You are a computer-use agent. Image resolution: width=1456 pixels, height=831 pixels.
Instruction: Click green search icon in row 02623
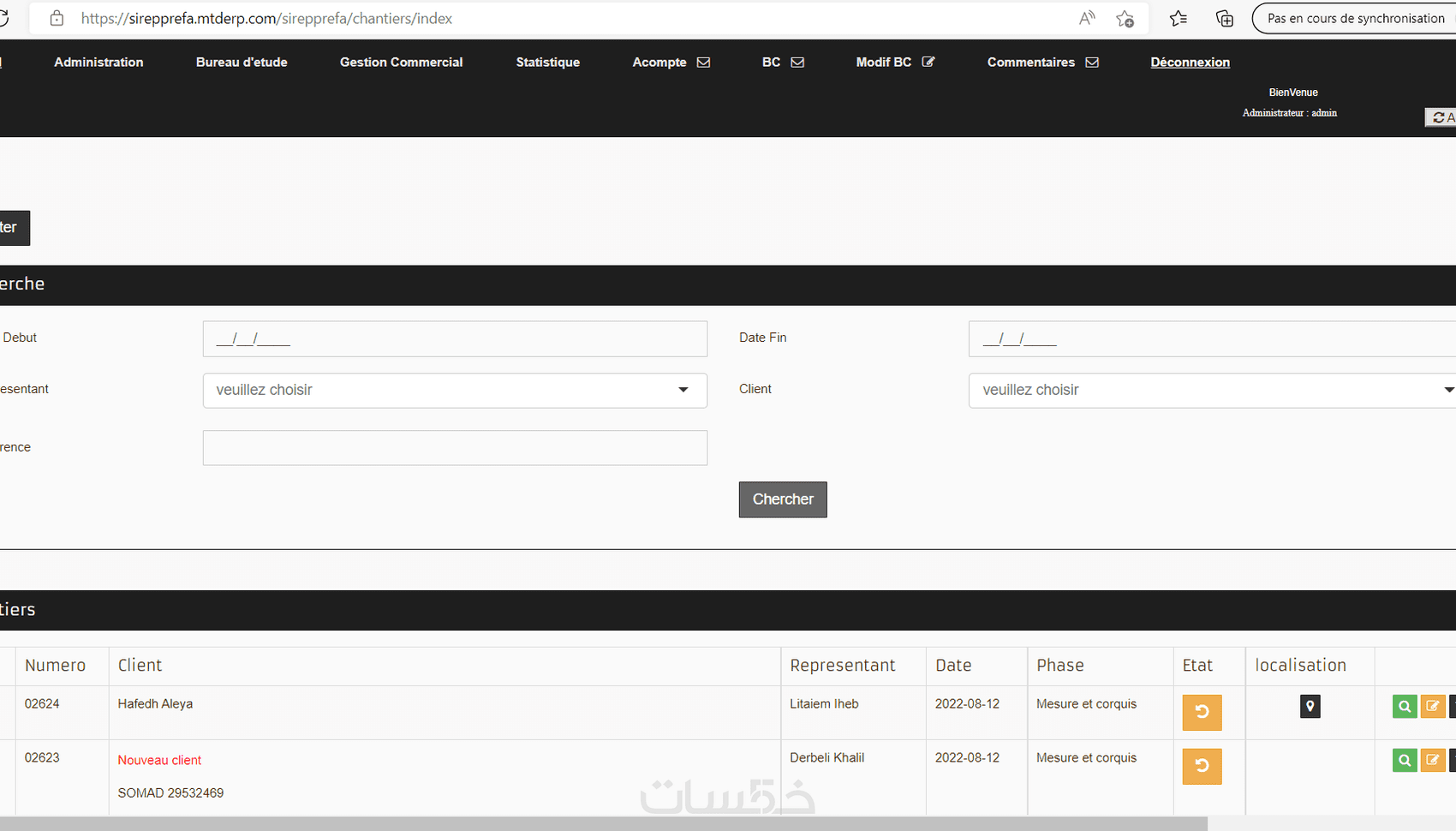[x=1405, y=760]
